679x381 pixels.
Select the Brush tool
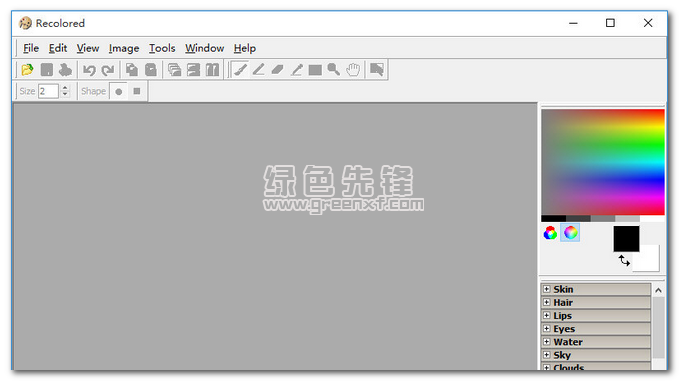pos(240,70)
